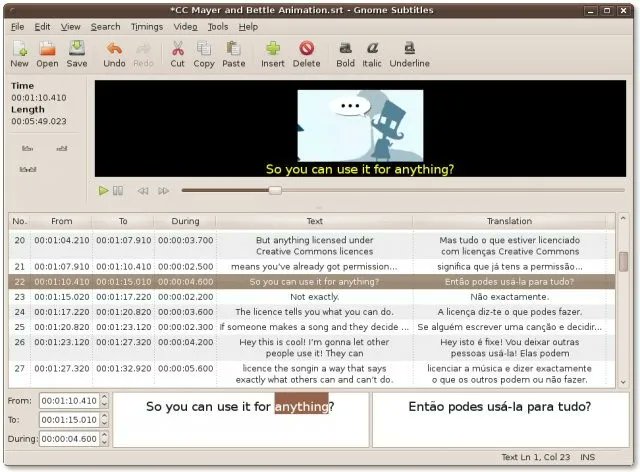Select subtitle 27 'licence the songin a way'
Viewport: 640px width, 472px height.
[x=311, y=374]
